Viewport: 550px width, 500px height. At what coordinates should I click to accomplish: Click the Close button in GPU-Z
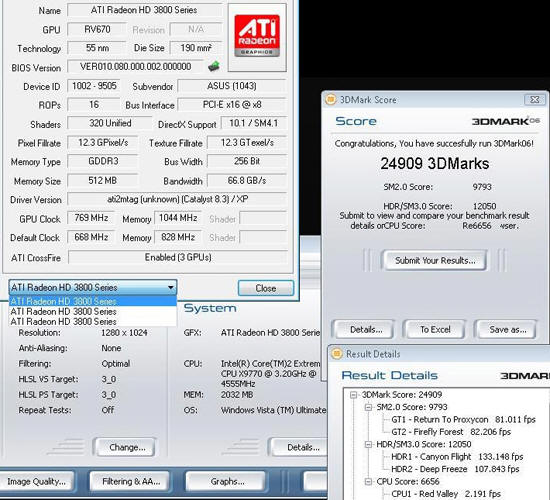(x=266, y=288)
